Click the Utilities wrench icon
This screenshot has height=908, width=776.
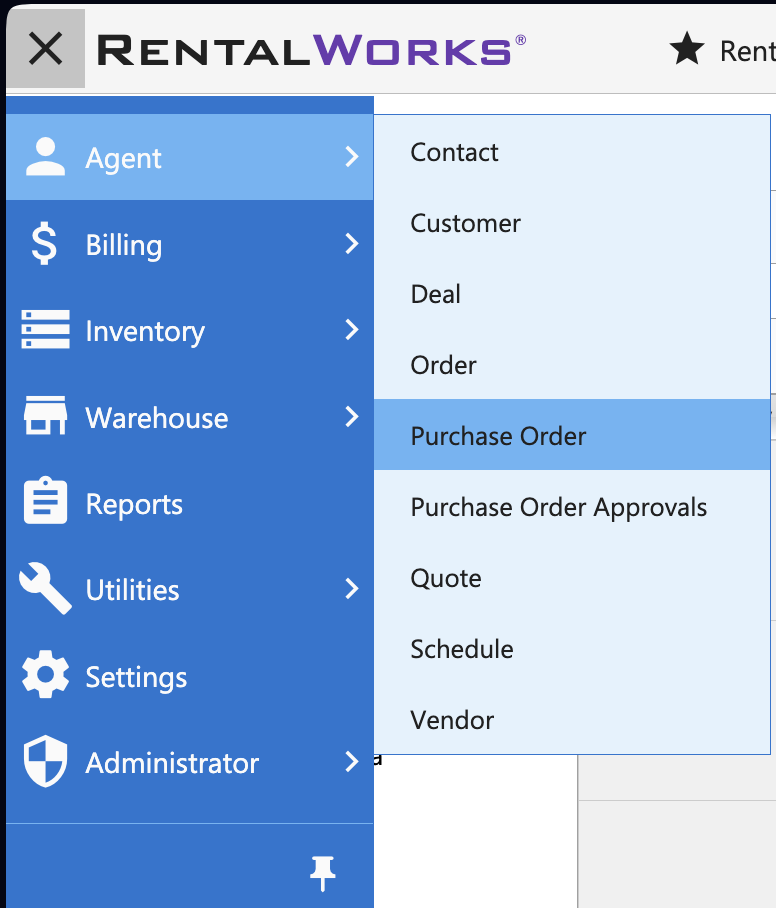point(46,588)
